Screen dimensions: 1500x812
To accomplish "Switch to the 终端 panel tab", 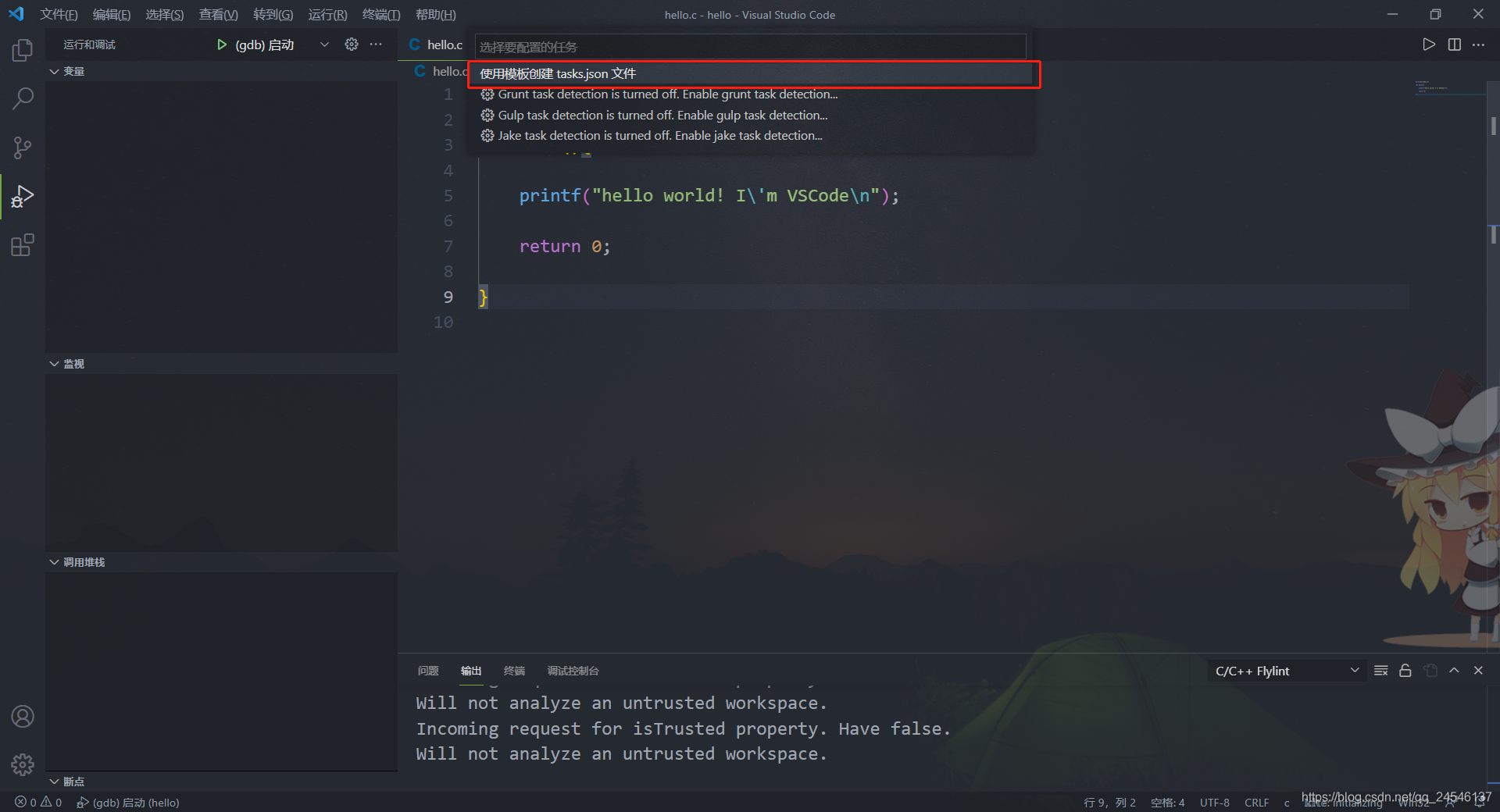I will click(514, 671).
